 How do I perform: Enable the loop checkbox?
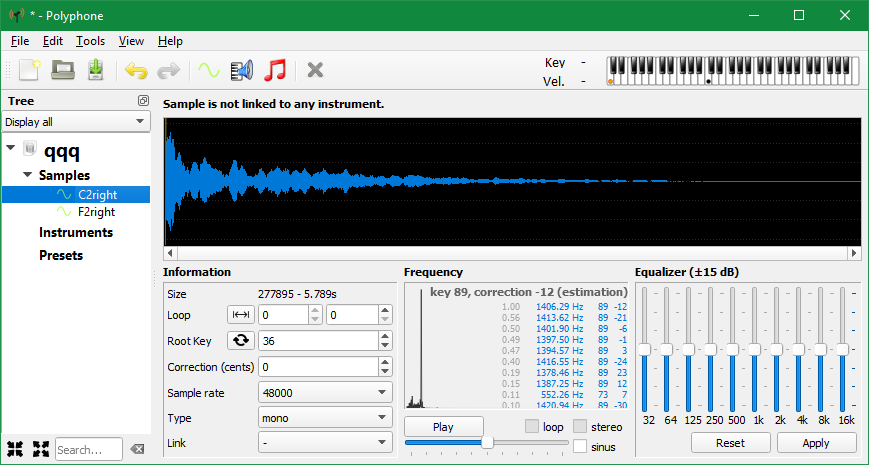pyautogui.click(x=532, y=427)
